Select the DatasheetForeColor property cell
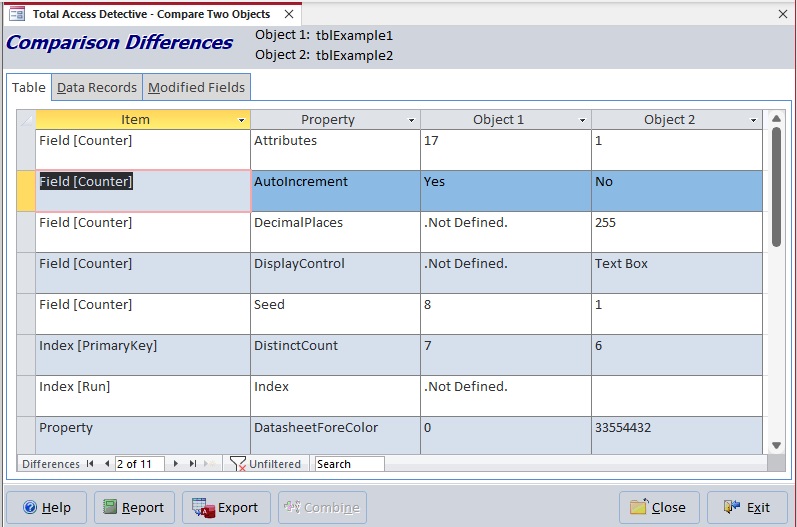 (335, 436)
